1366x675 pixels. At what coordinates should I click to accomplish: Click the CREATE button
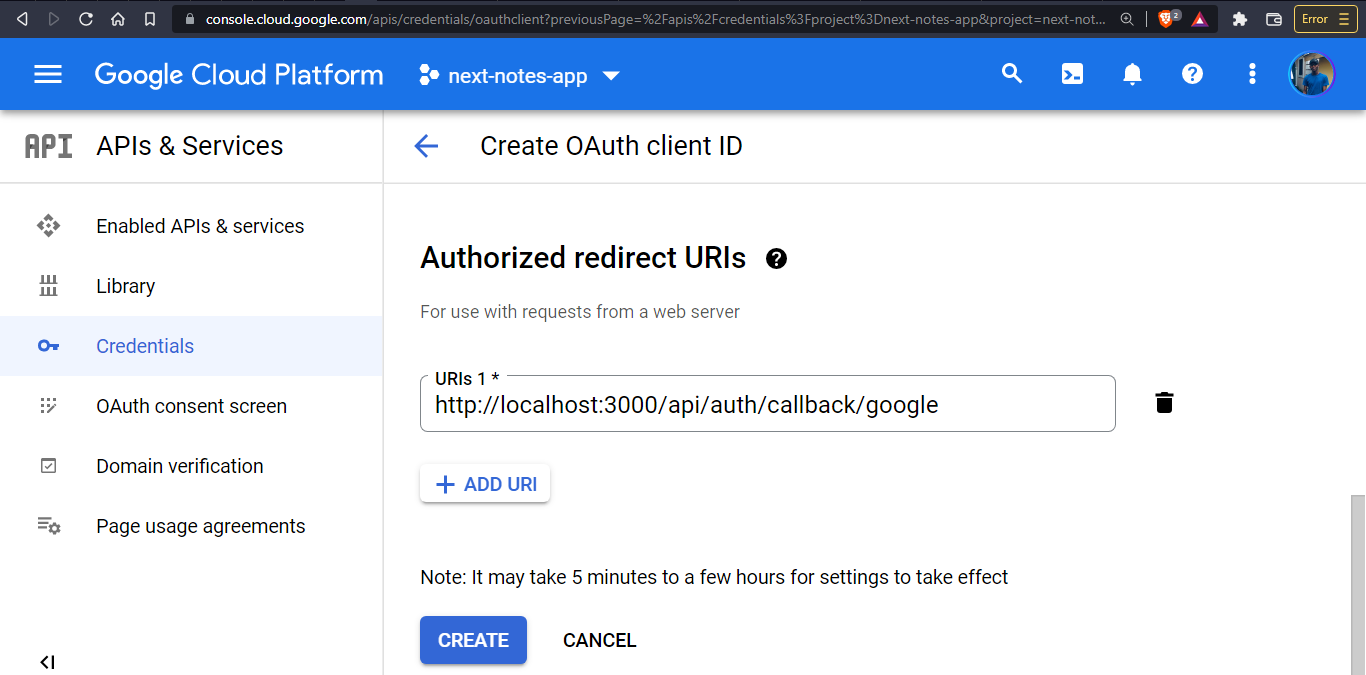point(473,640)
